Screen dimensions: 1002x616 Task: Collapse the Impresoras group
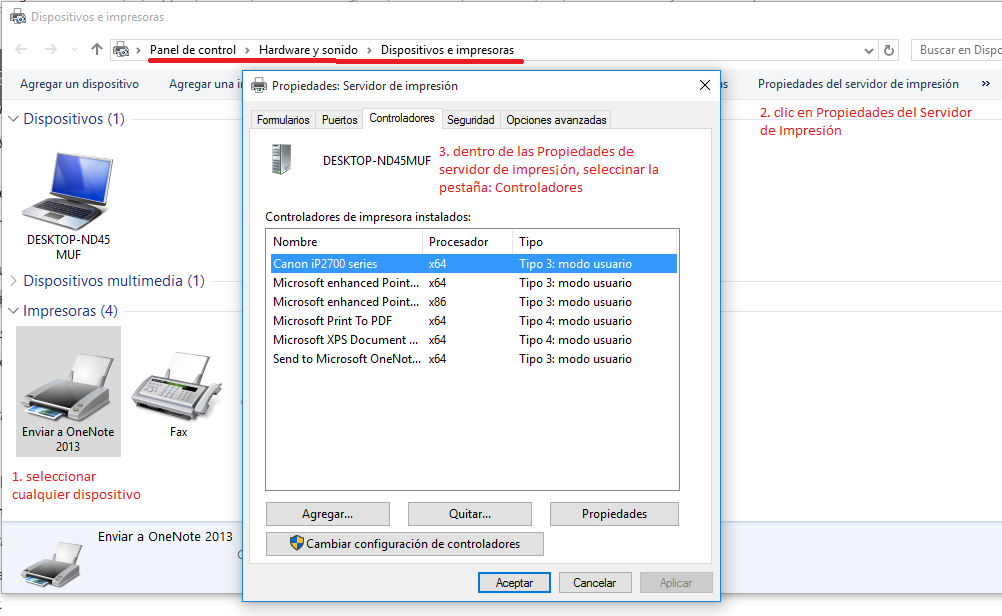(x=14, y=311)
